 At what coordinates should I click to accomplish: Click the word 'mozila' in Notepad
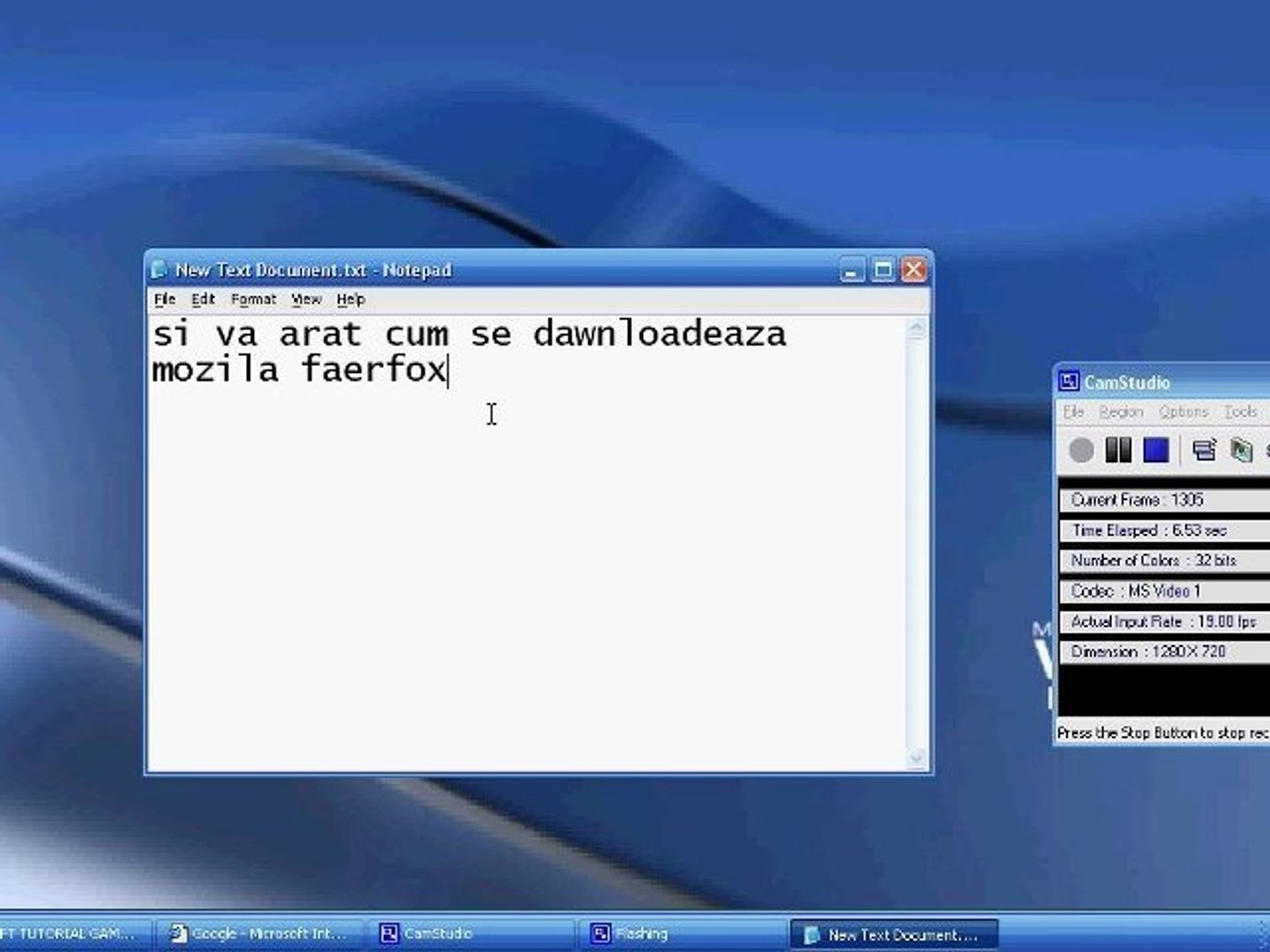215,368
